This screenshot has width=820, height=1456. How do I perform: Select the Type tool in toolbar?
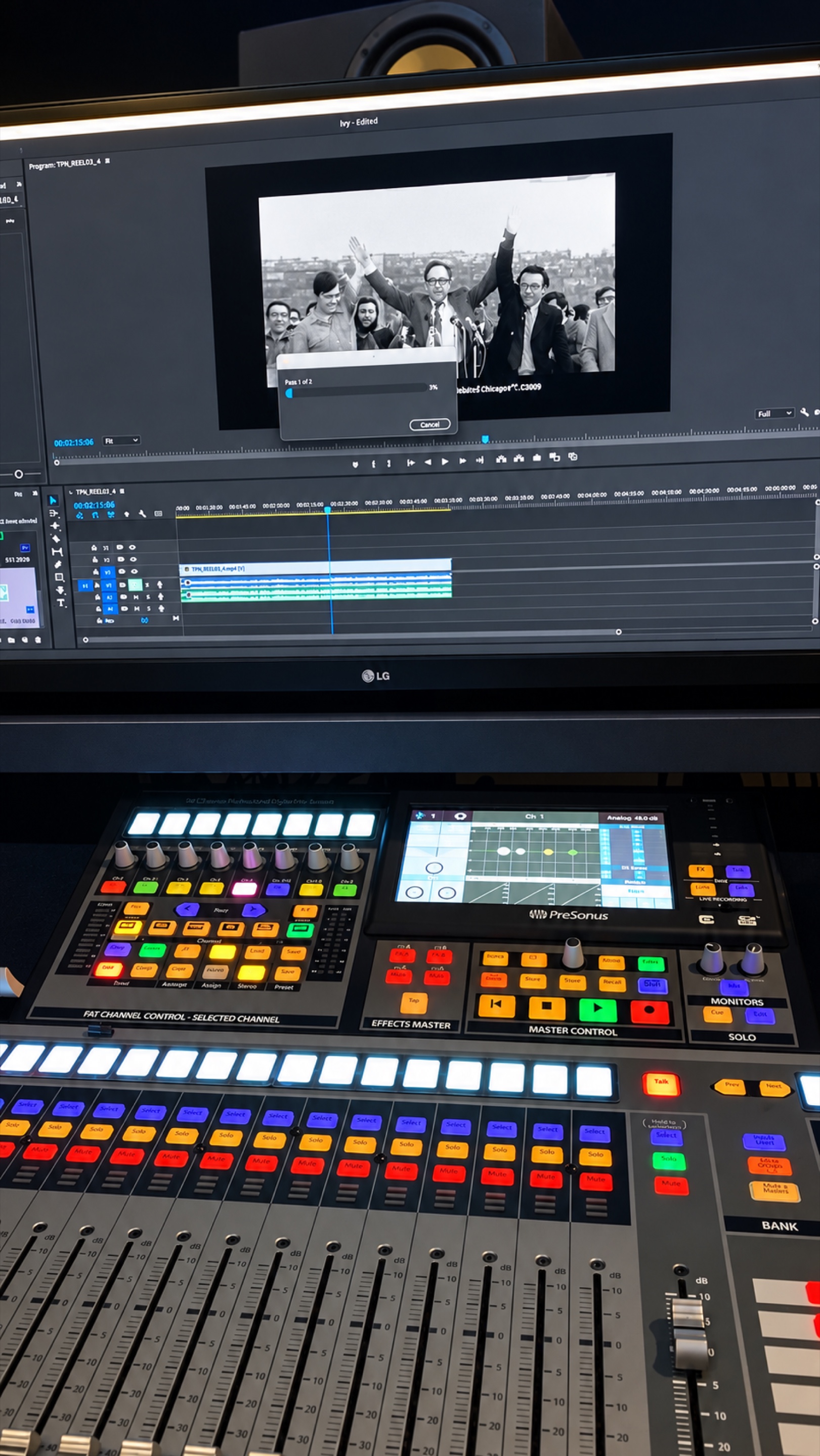[x=61, y=603]
